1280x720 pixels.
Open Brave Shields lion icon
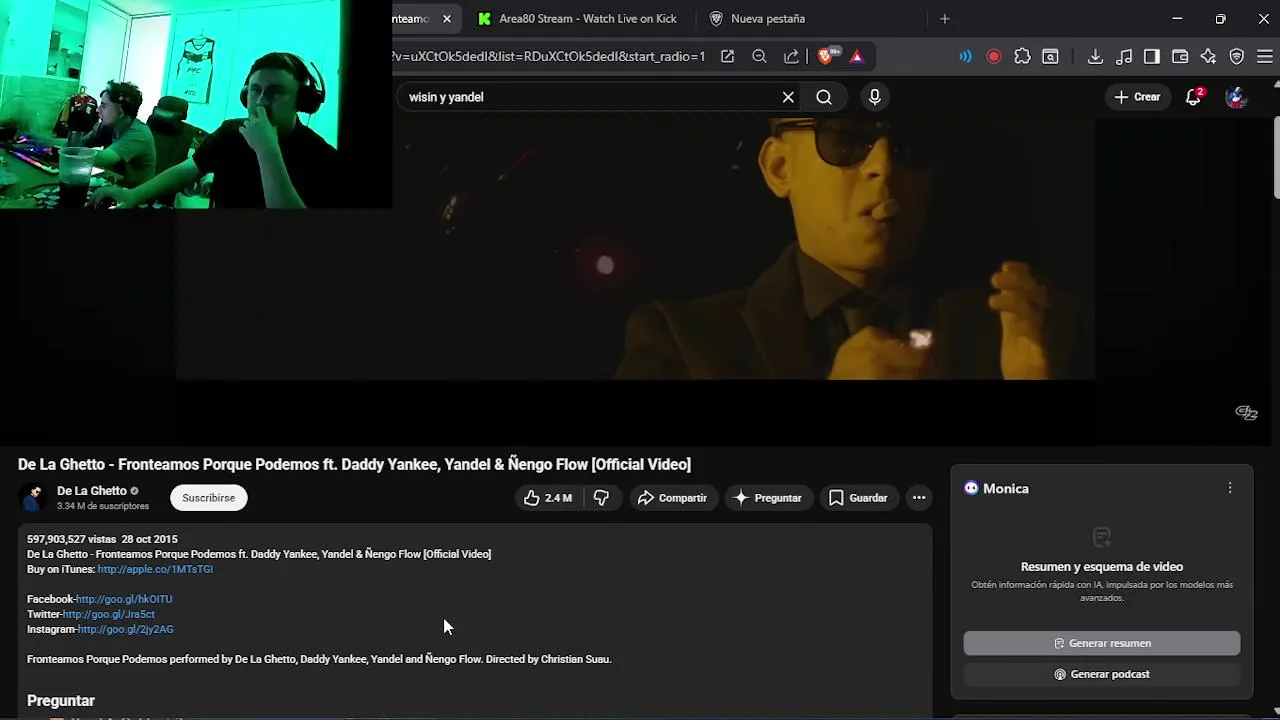point(828,56)
